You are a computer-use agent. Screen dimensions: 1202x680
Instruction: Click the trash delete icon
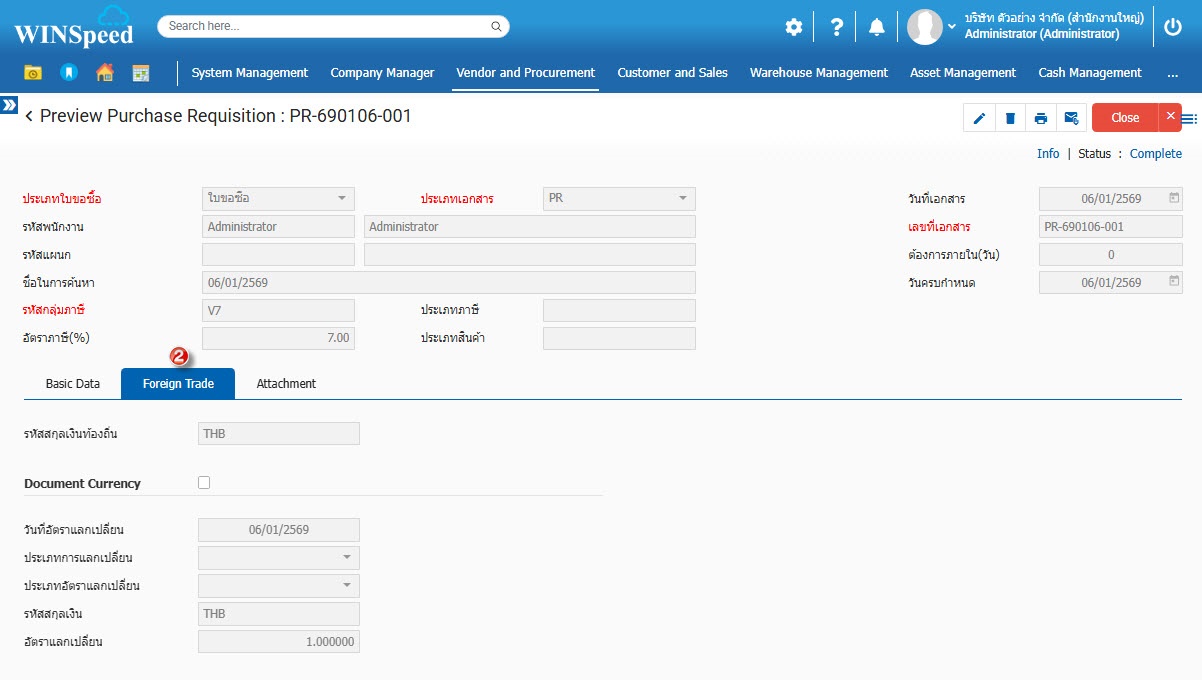coord(1010,118)
